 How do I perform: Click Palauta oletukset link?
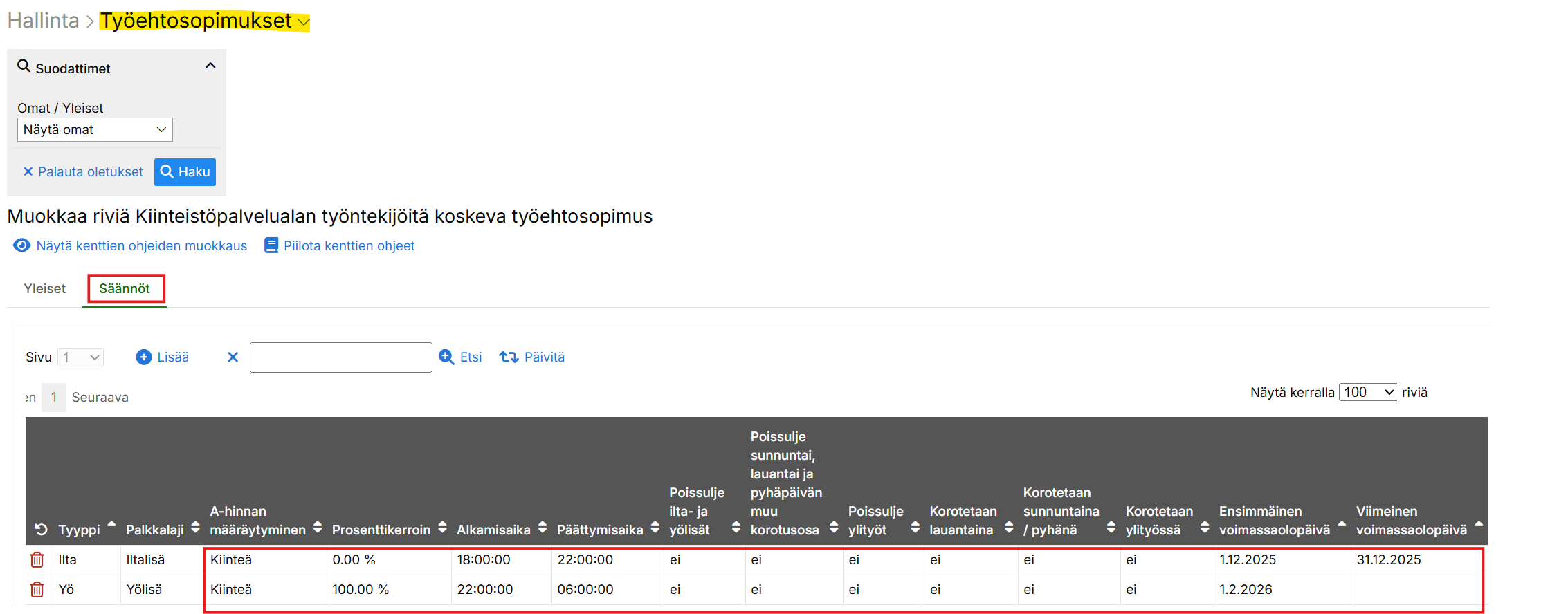83,172
